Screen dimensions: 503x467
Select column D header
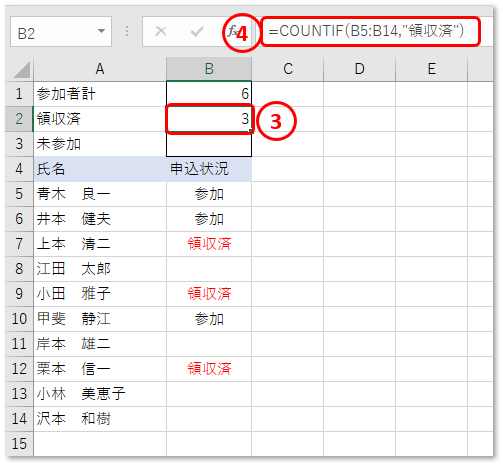point(359,69)
